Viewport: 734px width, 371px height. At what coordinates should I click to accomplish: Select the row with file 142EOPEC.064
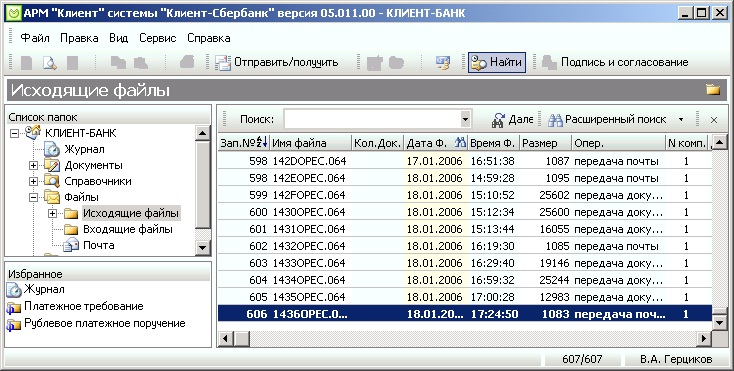[x=464, y=178]
